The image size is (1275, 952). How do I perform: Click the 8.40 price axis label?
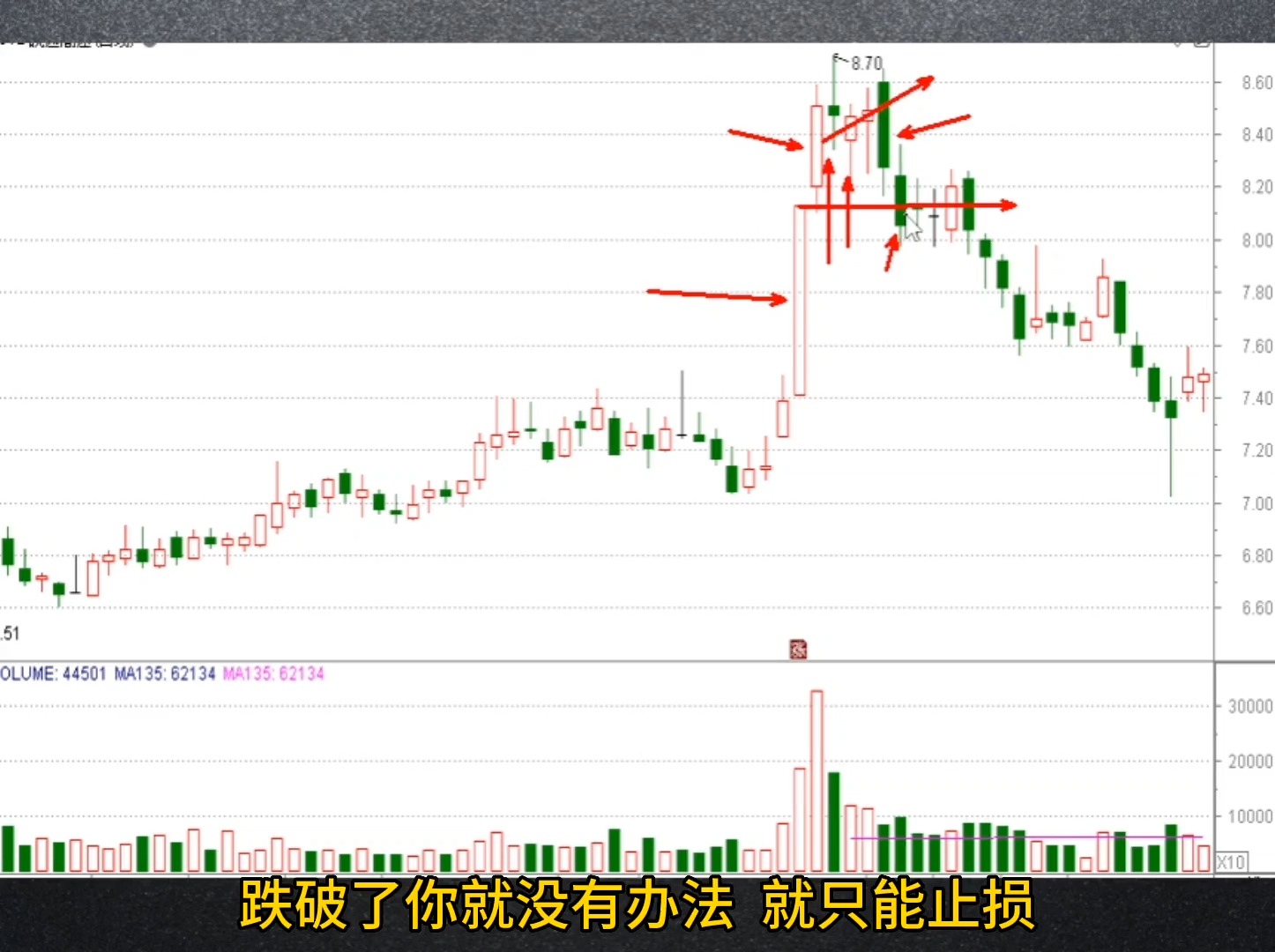click(x=1257, y=135)
